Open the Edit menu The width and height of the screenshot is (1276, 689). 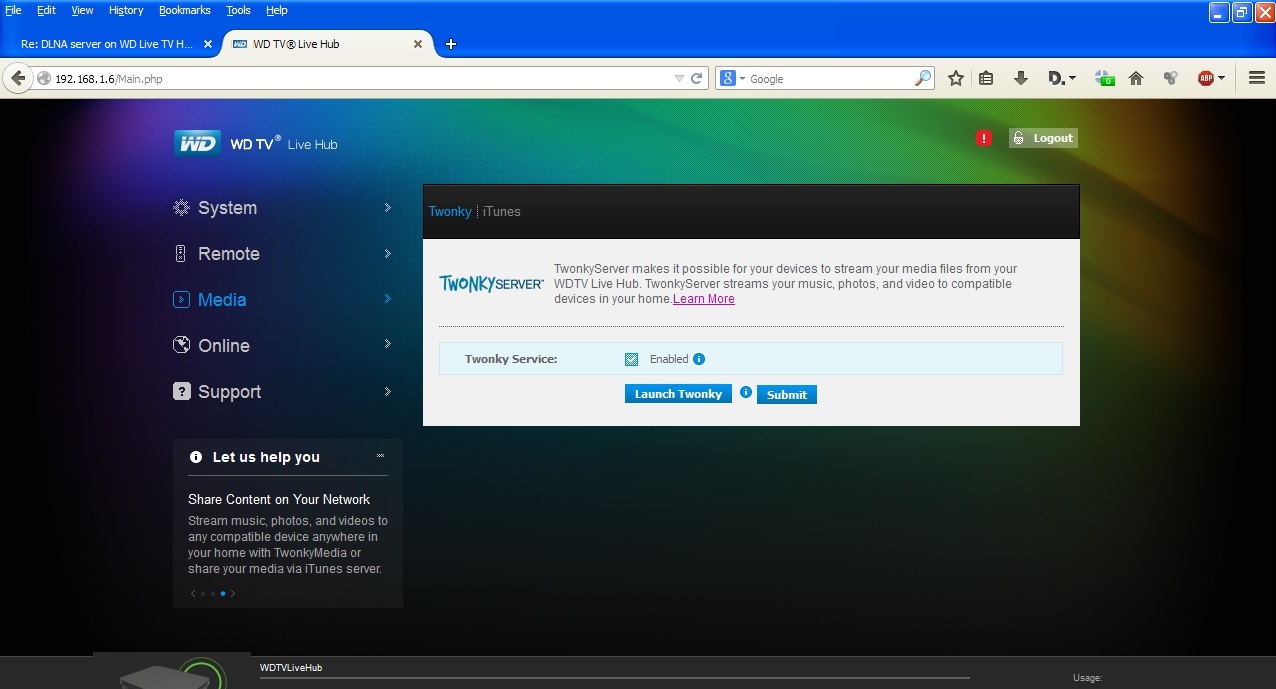coord(46,10)
